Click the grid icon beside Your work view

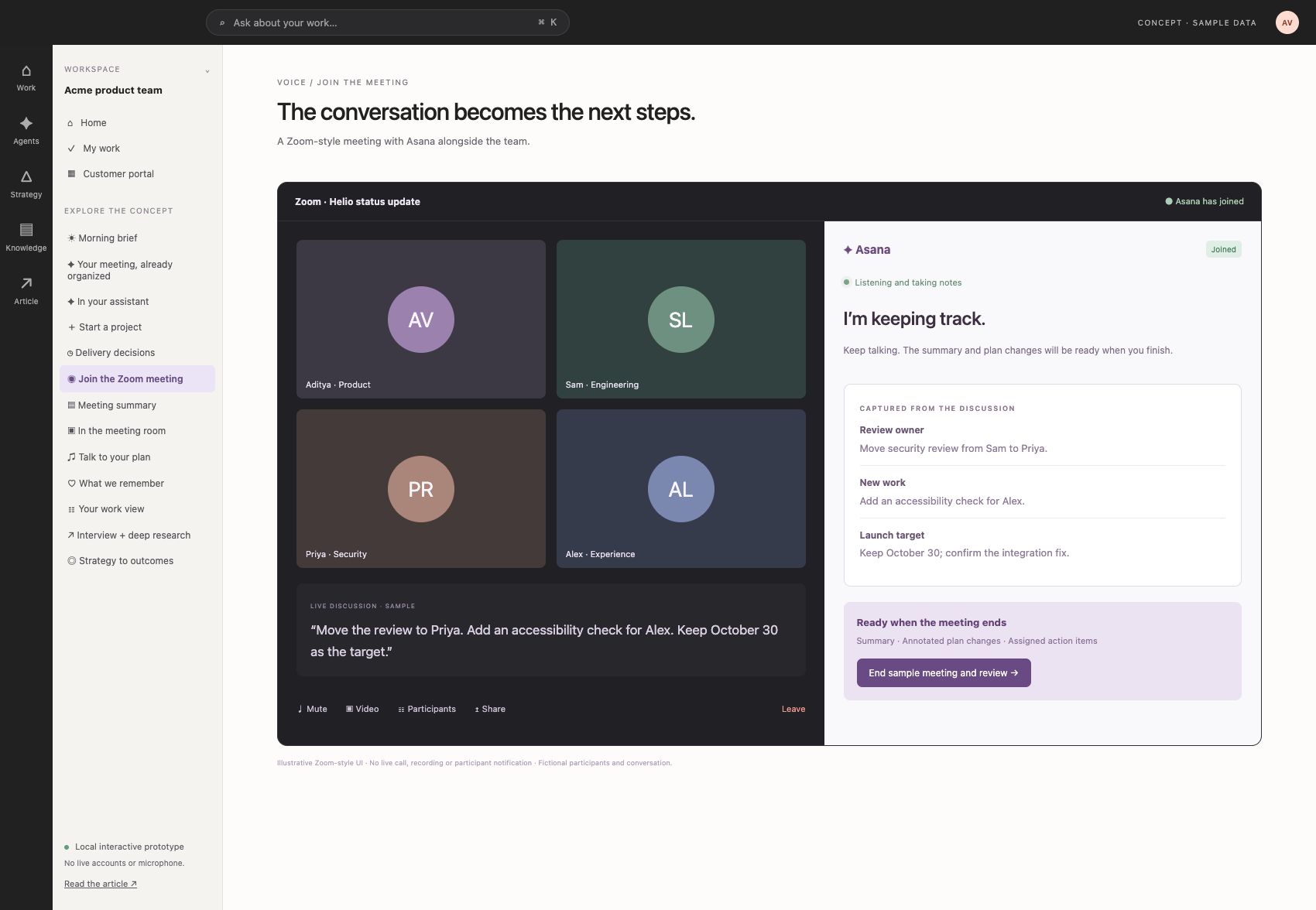(x=71, y=509)
